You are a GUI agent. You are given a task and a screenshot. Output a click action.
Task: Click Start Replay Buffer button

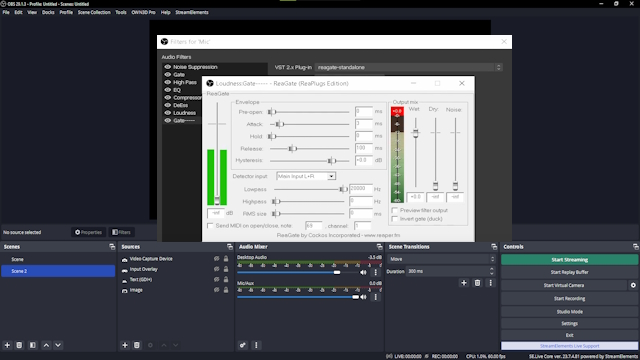pos(569,272)
